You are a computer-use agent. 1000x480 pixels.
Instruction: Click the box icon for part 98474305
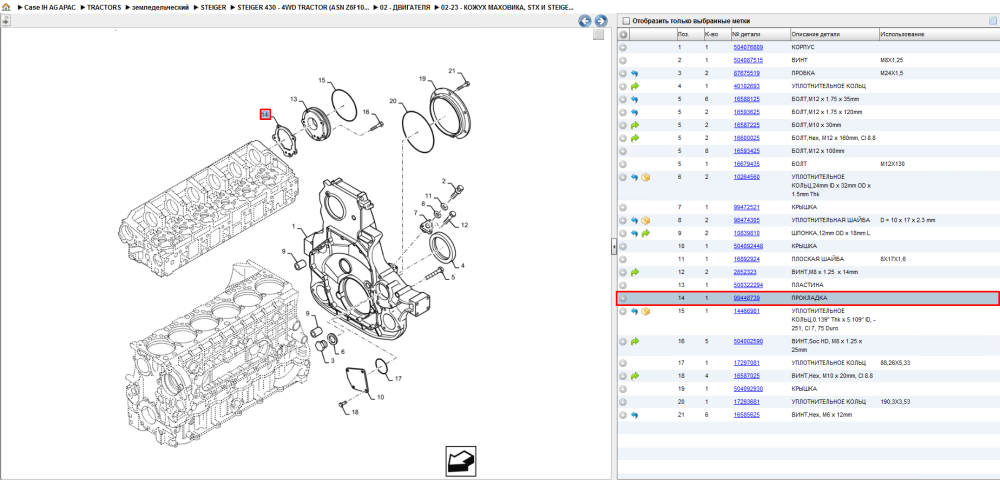645,220
